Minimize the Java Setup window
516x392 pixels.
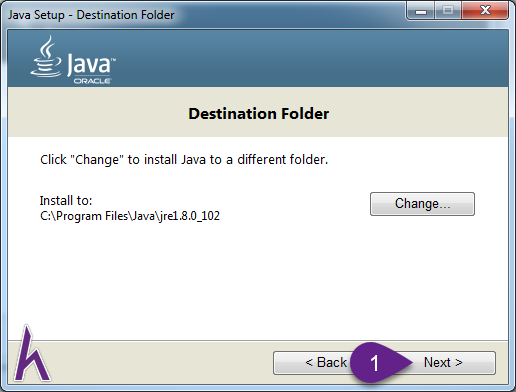pos(420,11)
